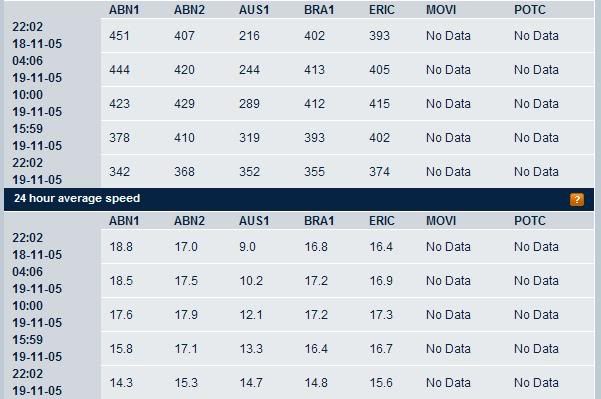This screenshot has height=399, width=601.
Task: Click the ERIC column header in speed table
Action: click(x=381, y=221)
